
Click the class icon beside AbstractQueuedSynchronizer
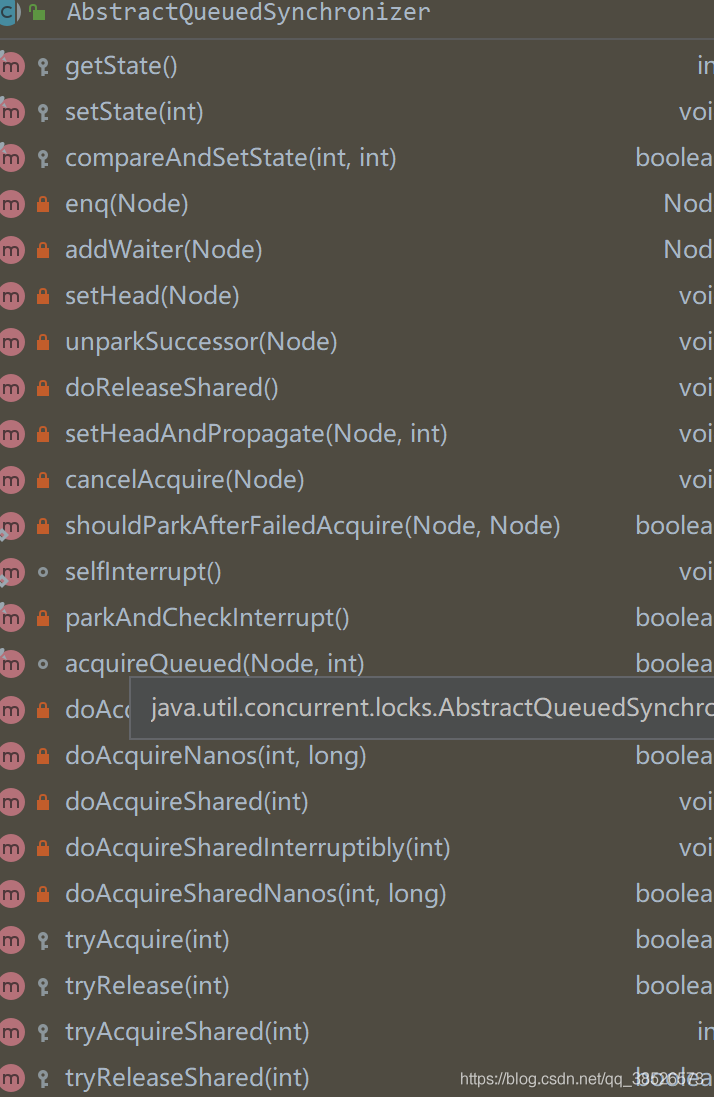9,12
